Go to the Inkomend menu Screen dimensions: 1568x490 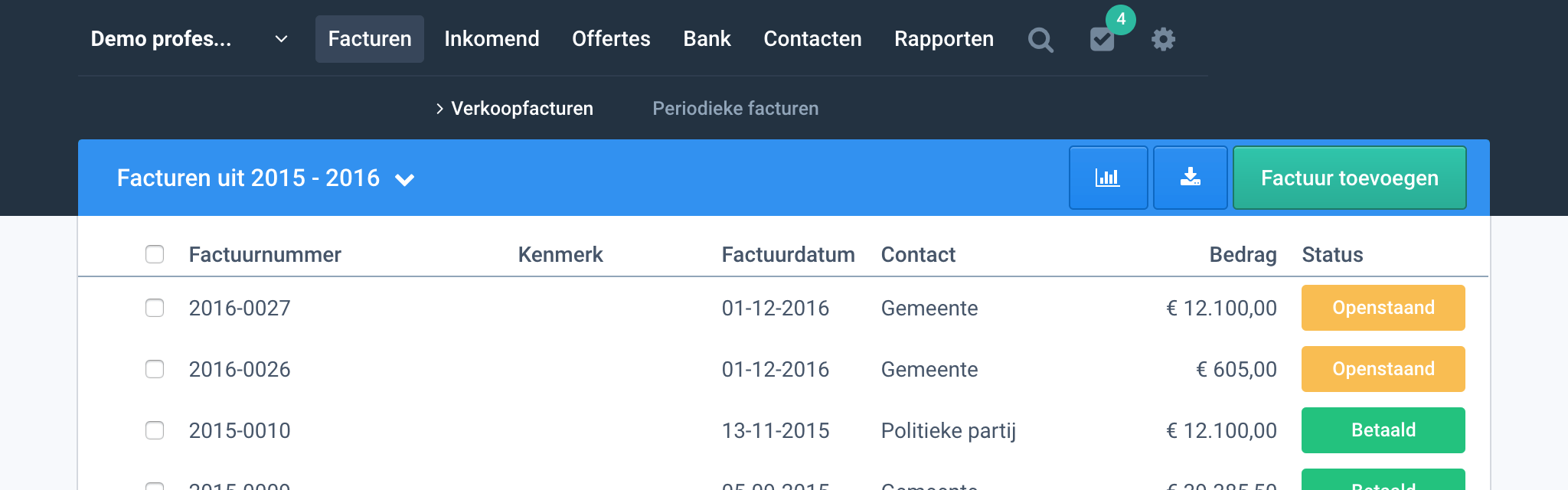492,39
